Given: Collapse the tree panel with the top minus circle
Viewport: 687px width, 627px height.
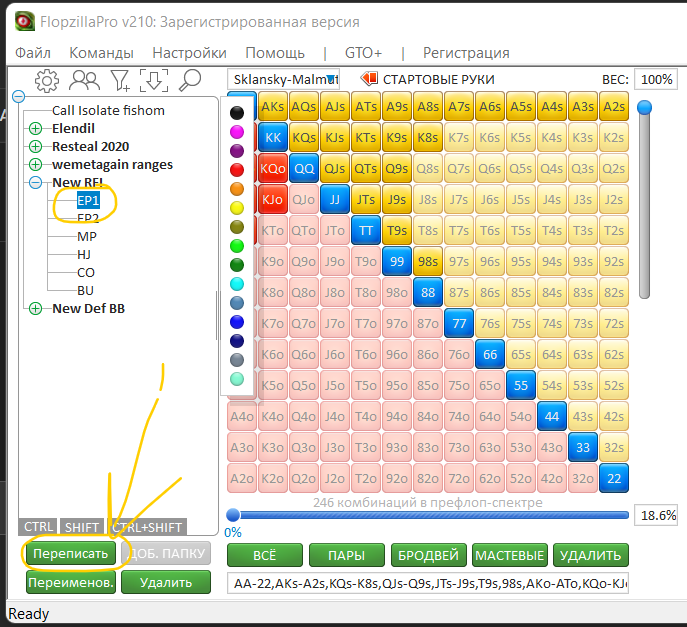Looking at the screenshot, I should point(18,96).
